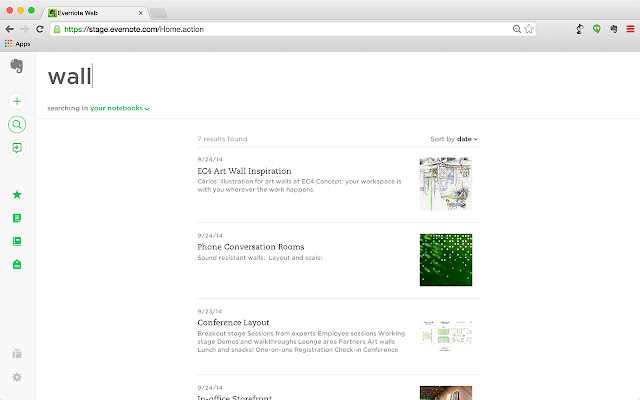640x400 pixels.
Task: Open Work Chat icon in sidebar
Action: tap(17, 148)
